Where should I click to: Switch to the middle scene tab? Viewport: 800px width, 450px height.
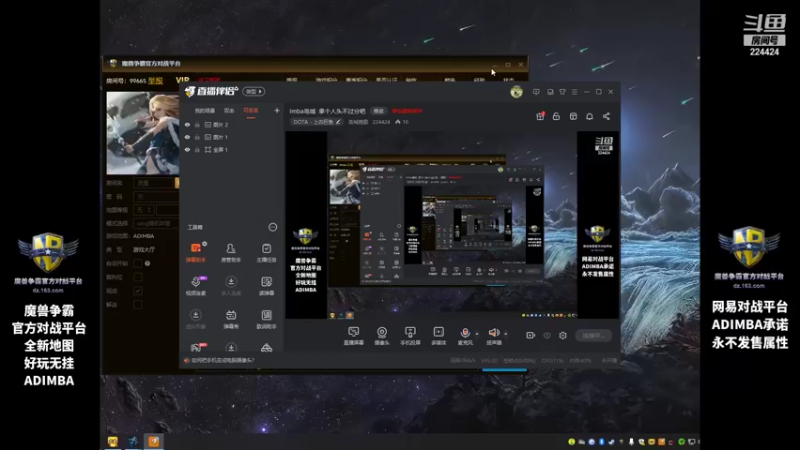pos(229,111)
